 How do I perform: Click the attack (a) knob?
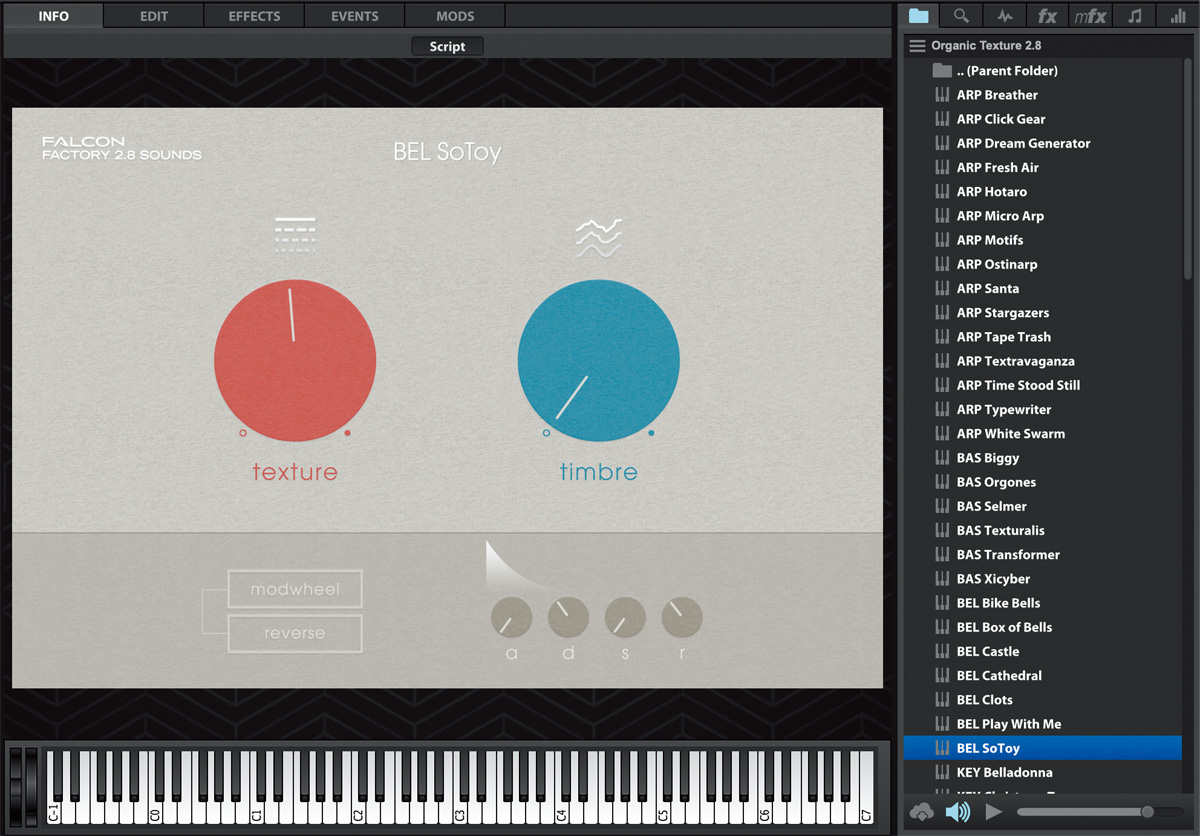click(511, 617)
